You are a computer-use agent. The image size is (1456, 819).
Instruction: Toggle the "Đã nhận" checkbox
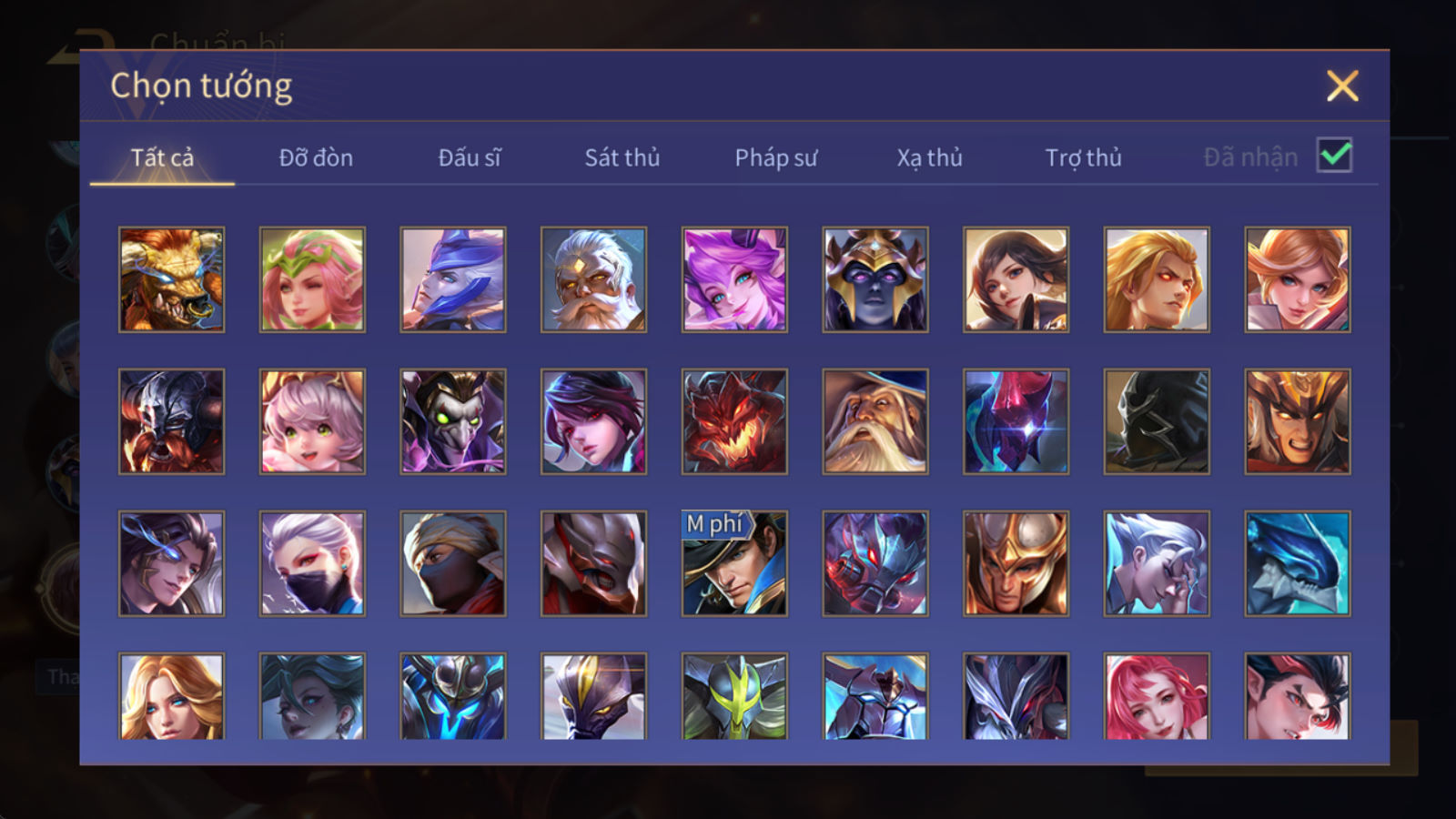pos(1335,156)
